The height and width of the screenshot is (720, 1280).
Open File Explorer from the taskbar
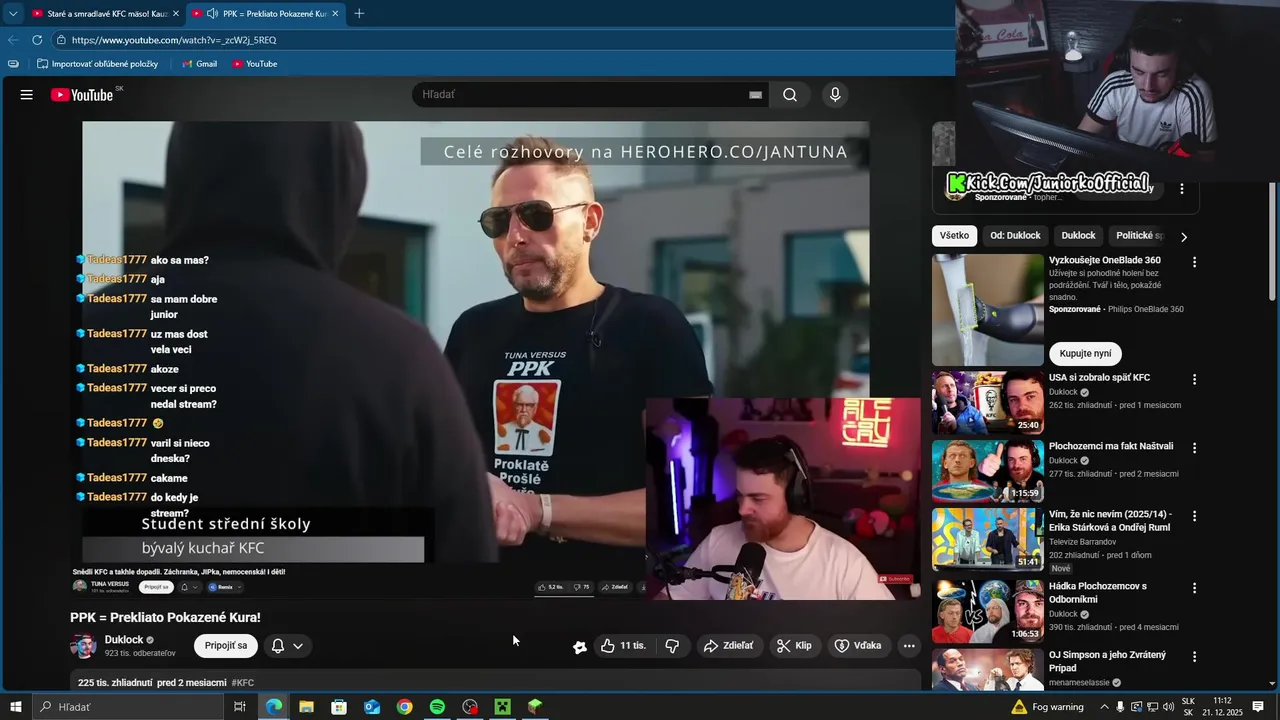pos(306,707)
